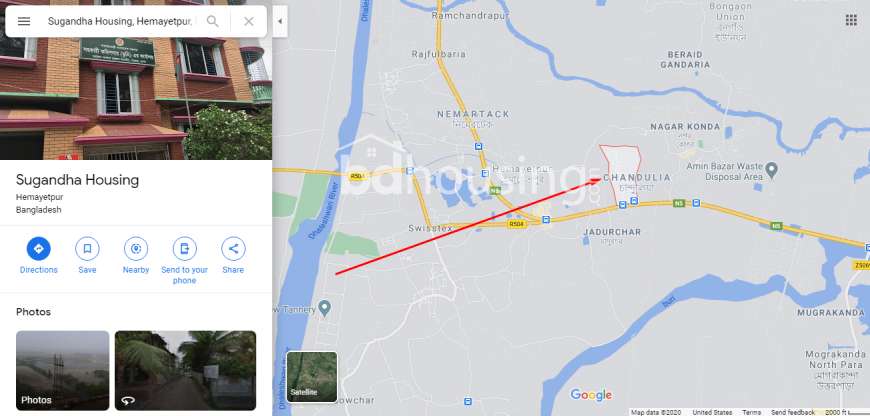Viewport: 870px width, 416px height.
Task: Open the Street View photo thumbnail
Action: 185,371
